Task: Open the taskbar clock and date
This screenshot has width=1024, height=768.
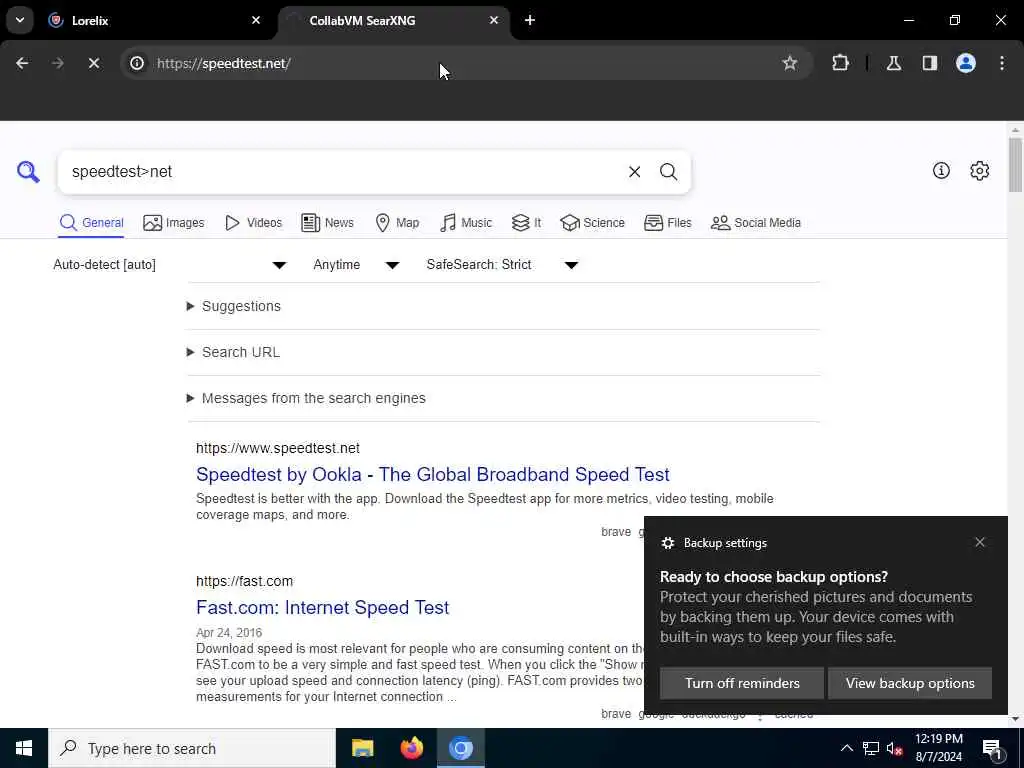Action: (938, 748)
